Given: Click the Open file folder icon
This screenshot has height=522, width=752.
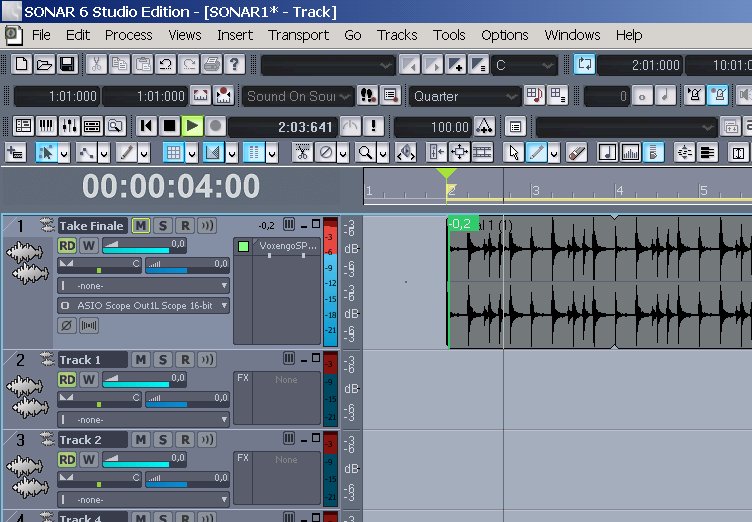Looking at the screenshot, I should pyautogui.click(x=45, y=64).
